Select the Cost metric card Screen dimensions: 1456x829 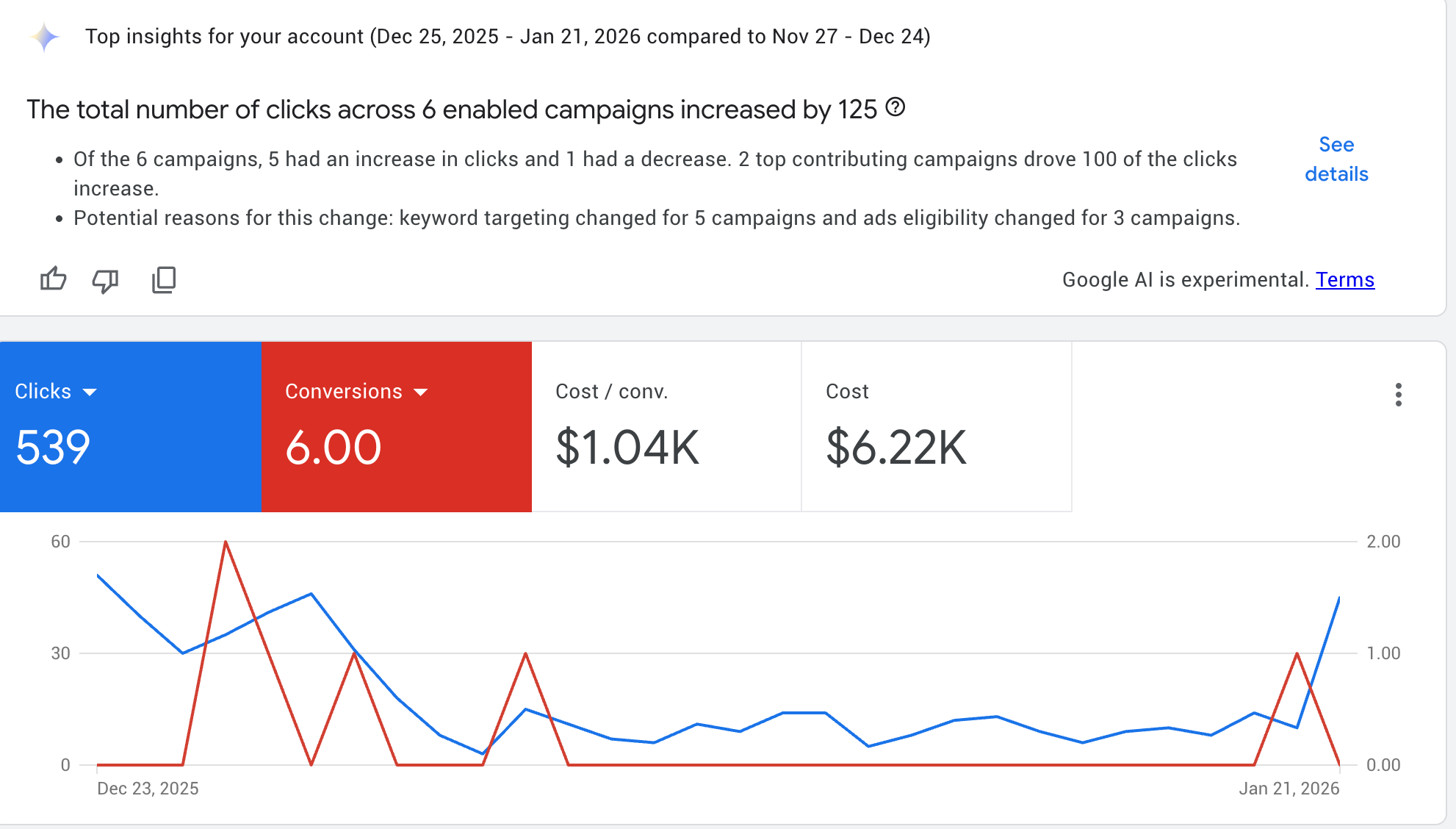[x=936, y=426]
